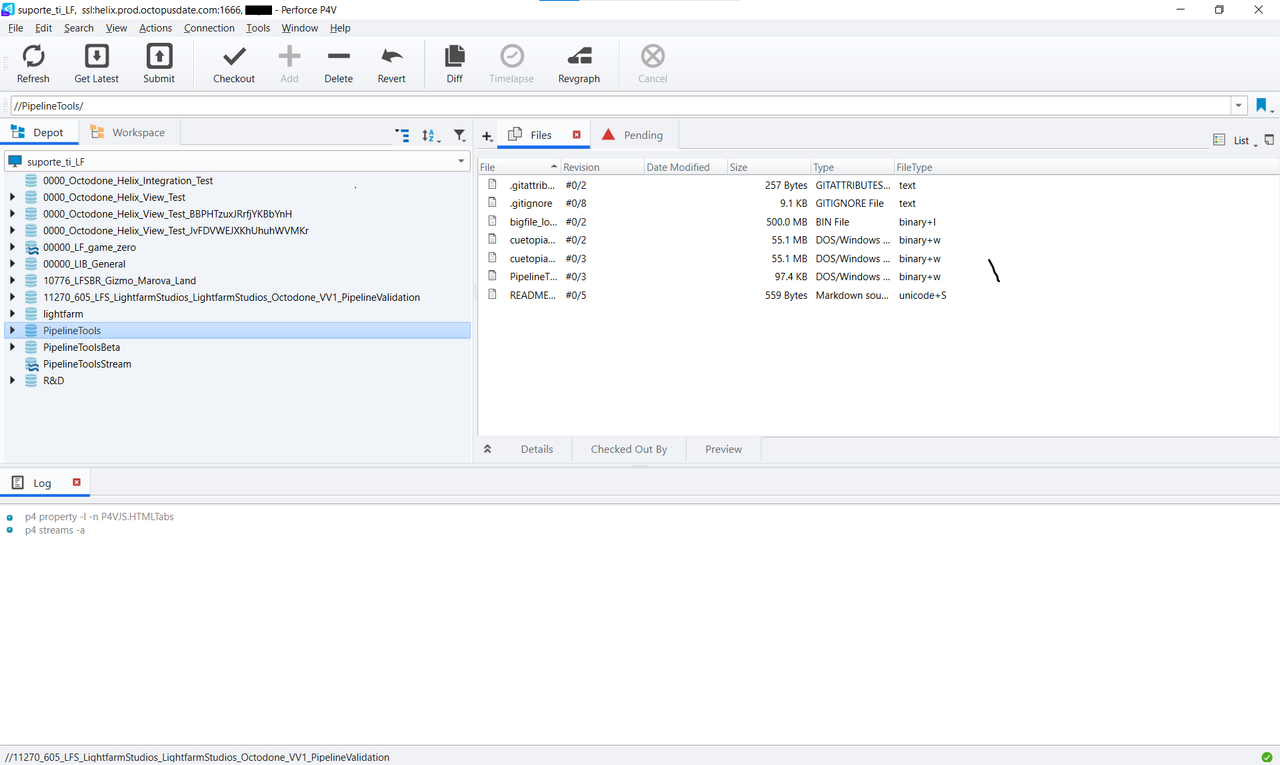Sort files by the Size column
The width and height of the screenshot is (1280, 765).
pyautogui.click(x=768, y=167)
